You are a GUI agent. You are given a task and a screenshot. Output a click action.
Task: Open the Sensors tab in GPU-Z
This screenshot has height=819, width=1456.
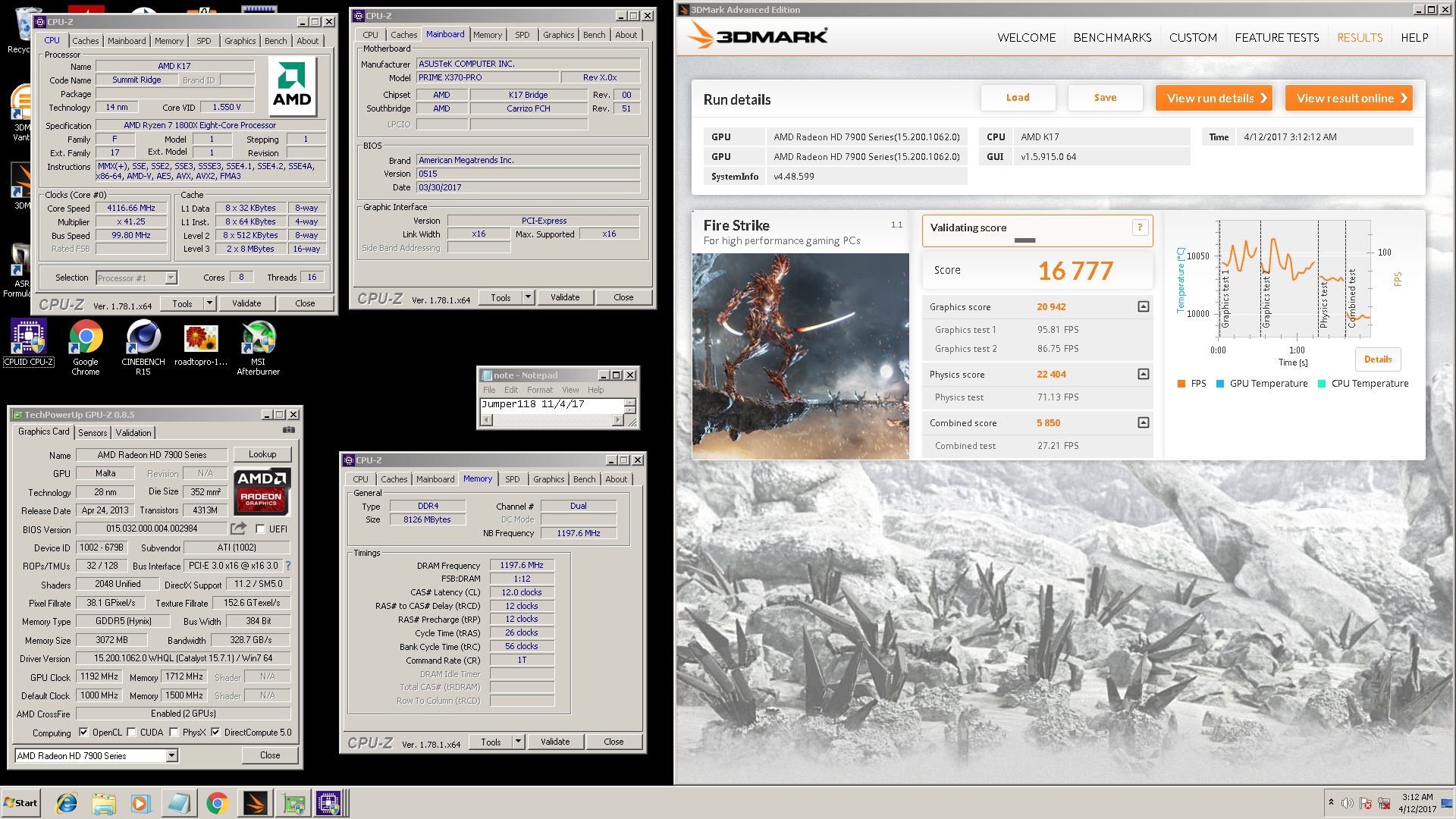93,432
